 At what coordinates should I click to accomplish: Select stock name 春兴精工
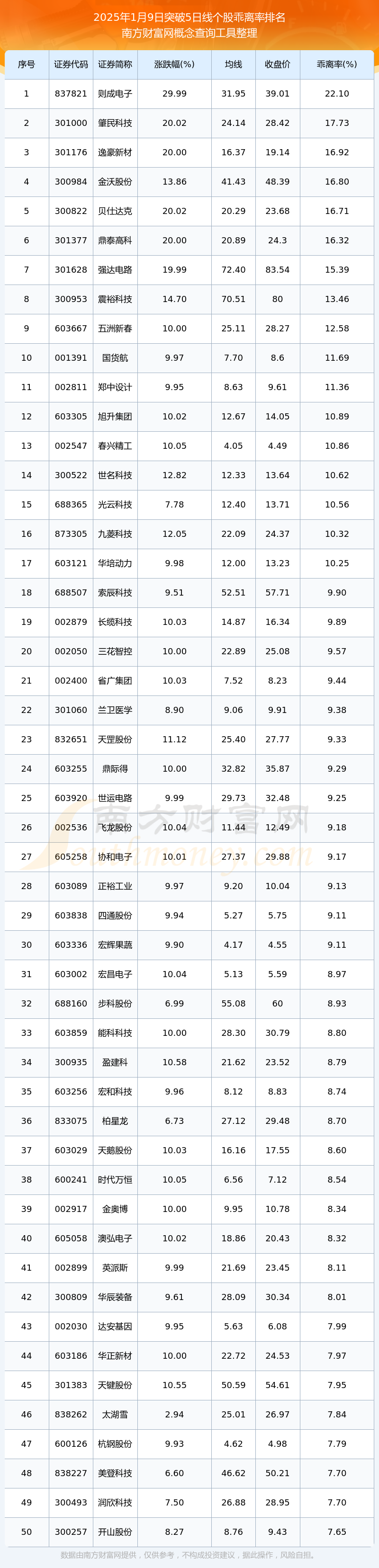tap(115, 445)
